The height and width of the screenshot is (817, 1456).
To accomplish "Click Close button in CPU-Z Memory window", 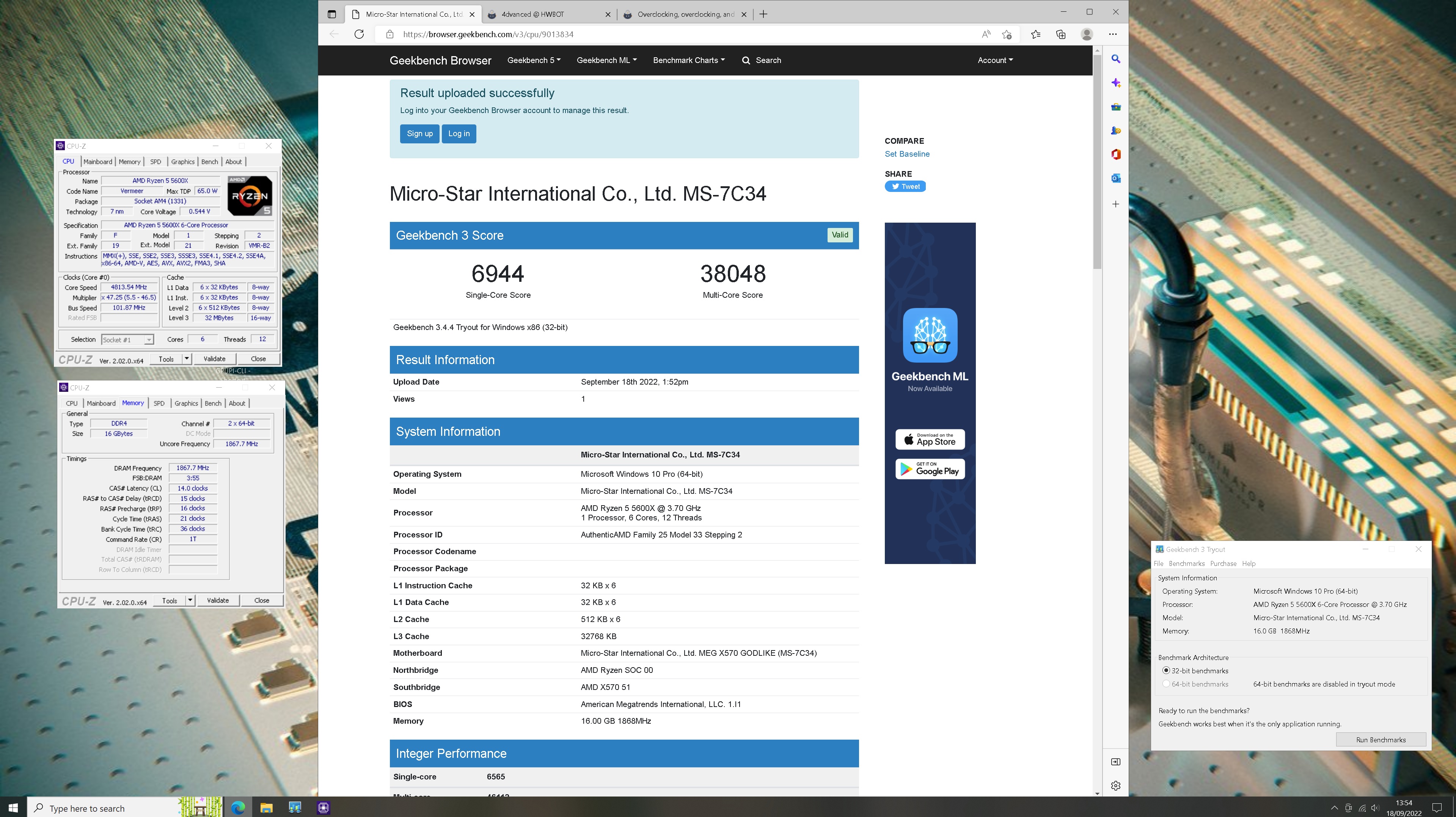I will click(262, 600).
